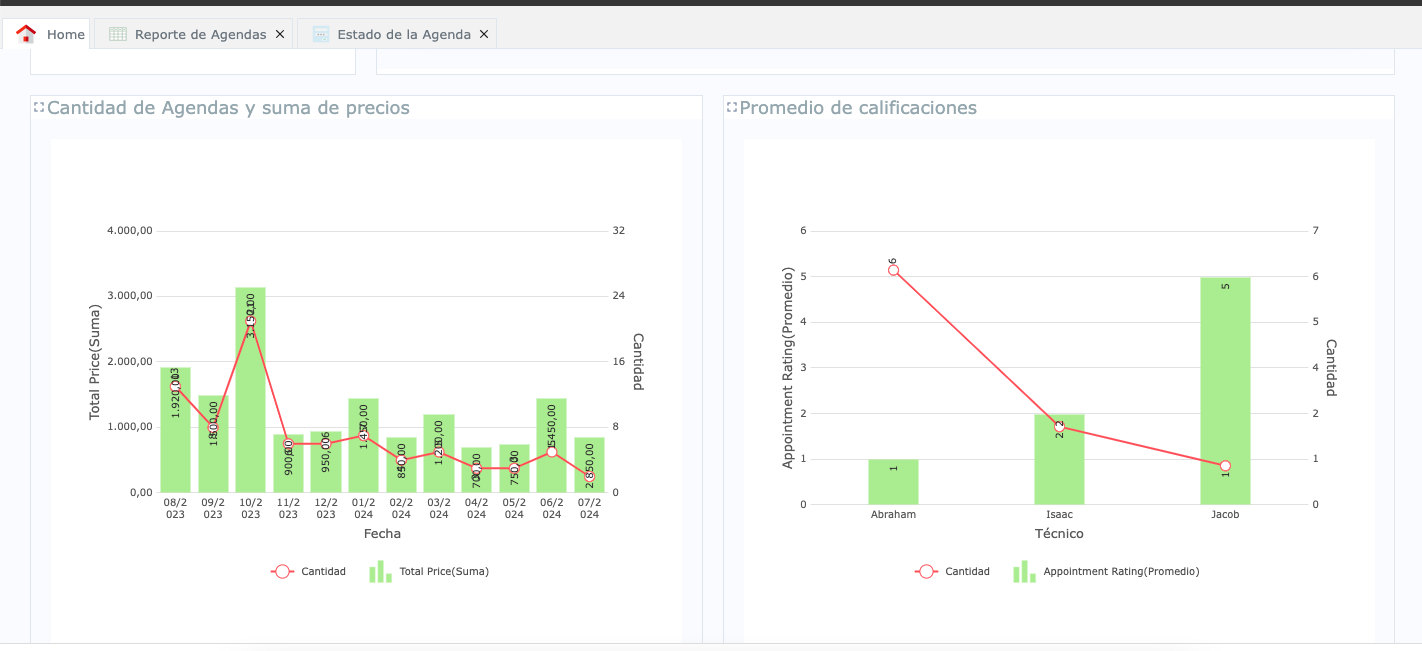The height and width of the screenshot is (651, 1422).
Task: Close the Estado de la Agenda tab
Action: (484, 34)
